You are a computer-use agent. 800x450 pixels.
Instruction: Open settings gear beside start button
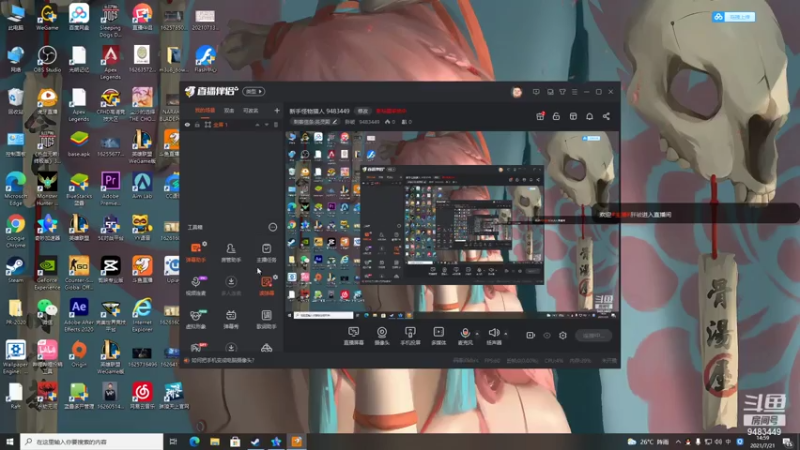(563, 335)
